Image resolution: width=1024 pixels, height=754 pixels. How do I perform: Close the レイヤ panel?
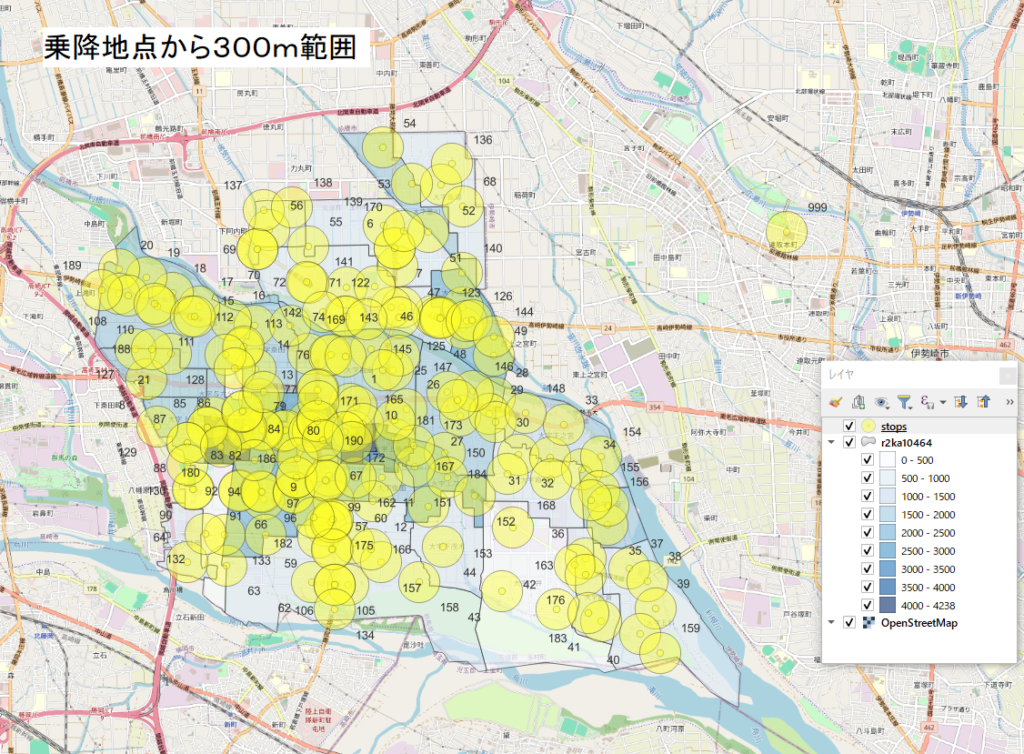(x=1007, y=376)
